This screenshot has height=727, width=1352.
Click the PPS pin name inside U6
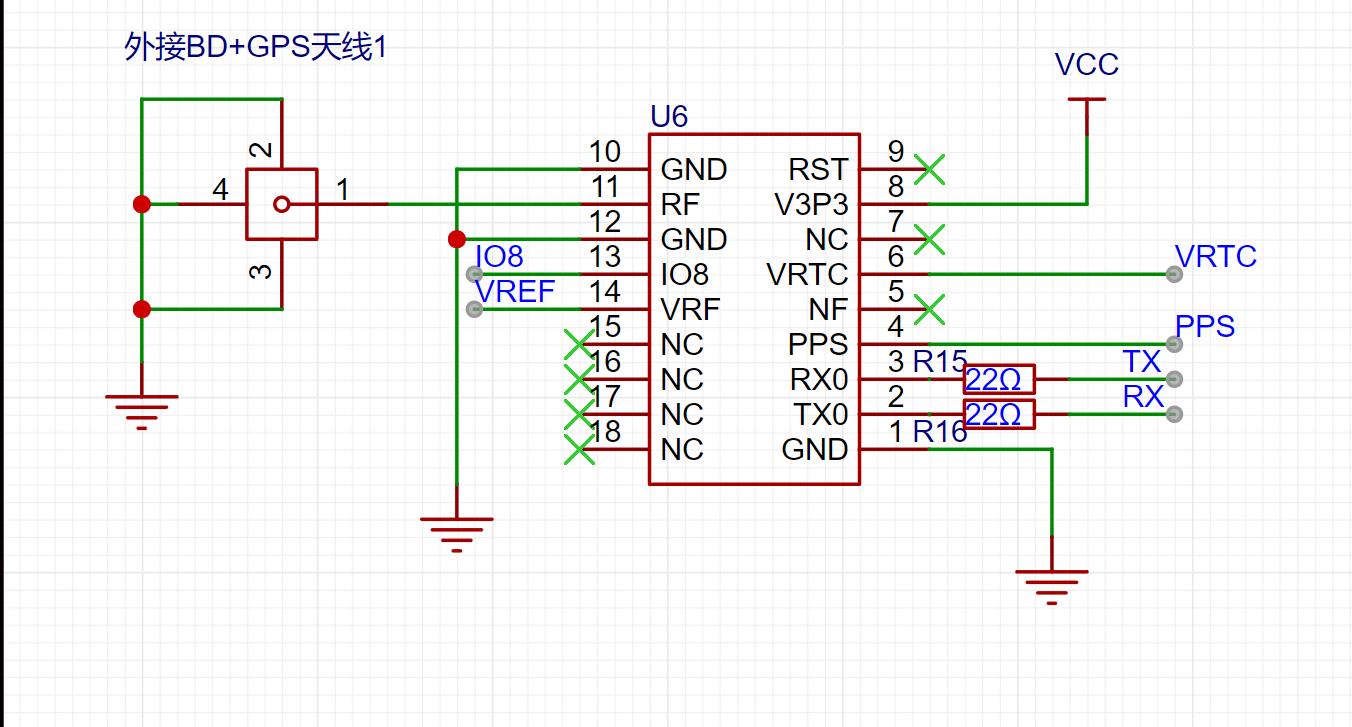click(818, 345)
